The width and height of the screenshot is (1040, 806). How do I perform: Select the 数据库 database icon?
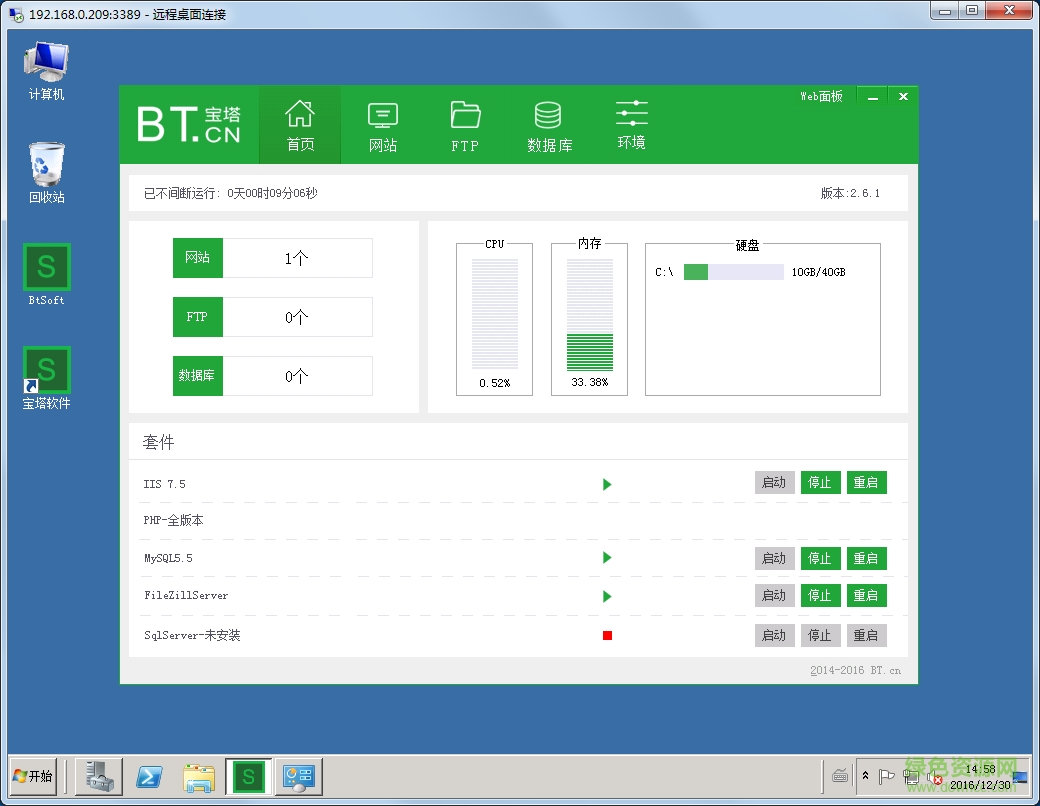click(549, 126)
